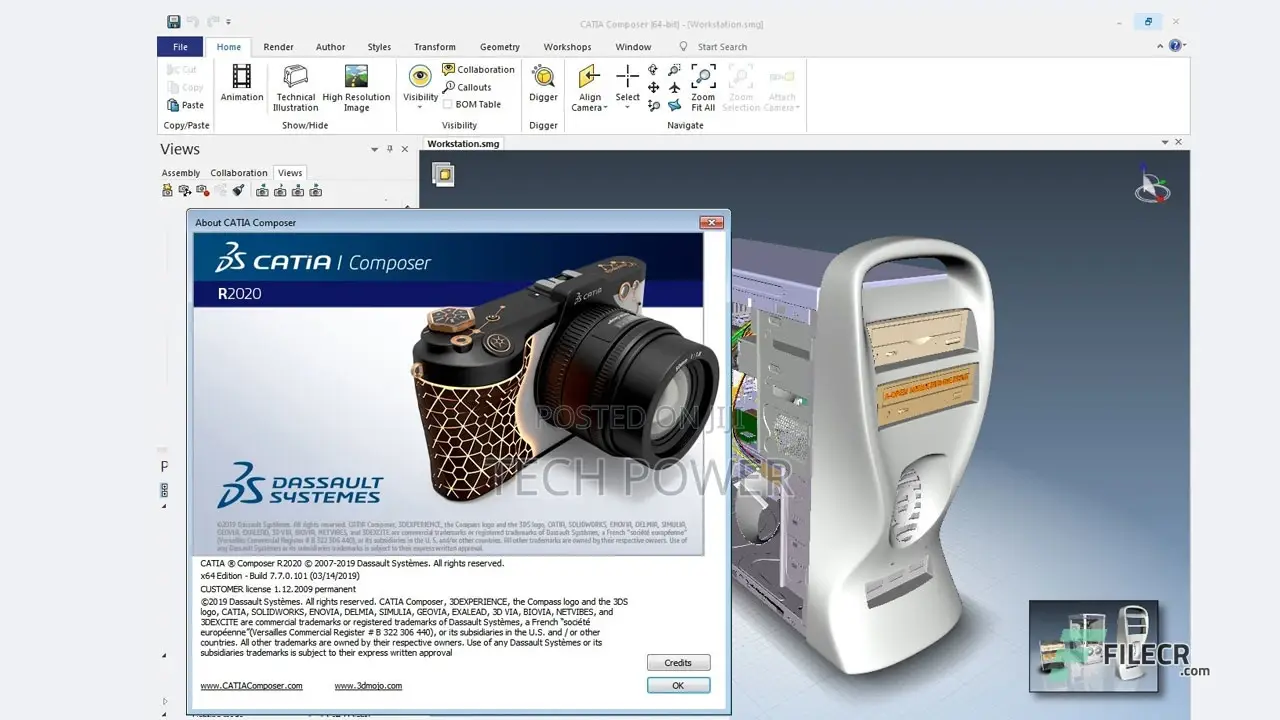Image resolution: width=1280 pixels, height=720 pixels.
Task: Select the Rotate navigation icon
Action: (653, 70)
